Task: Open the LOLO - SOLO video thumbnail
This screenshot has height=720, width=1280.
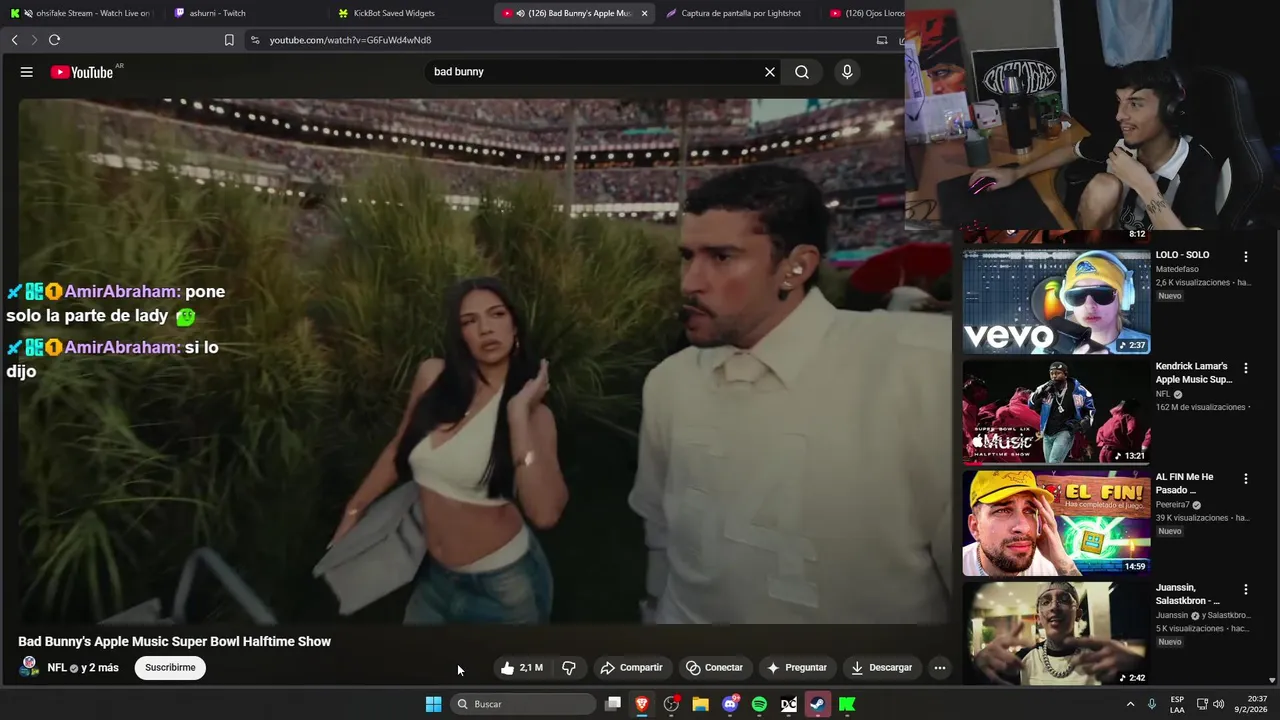Action: pyautogui.click(x=1056, y=301)
